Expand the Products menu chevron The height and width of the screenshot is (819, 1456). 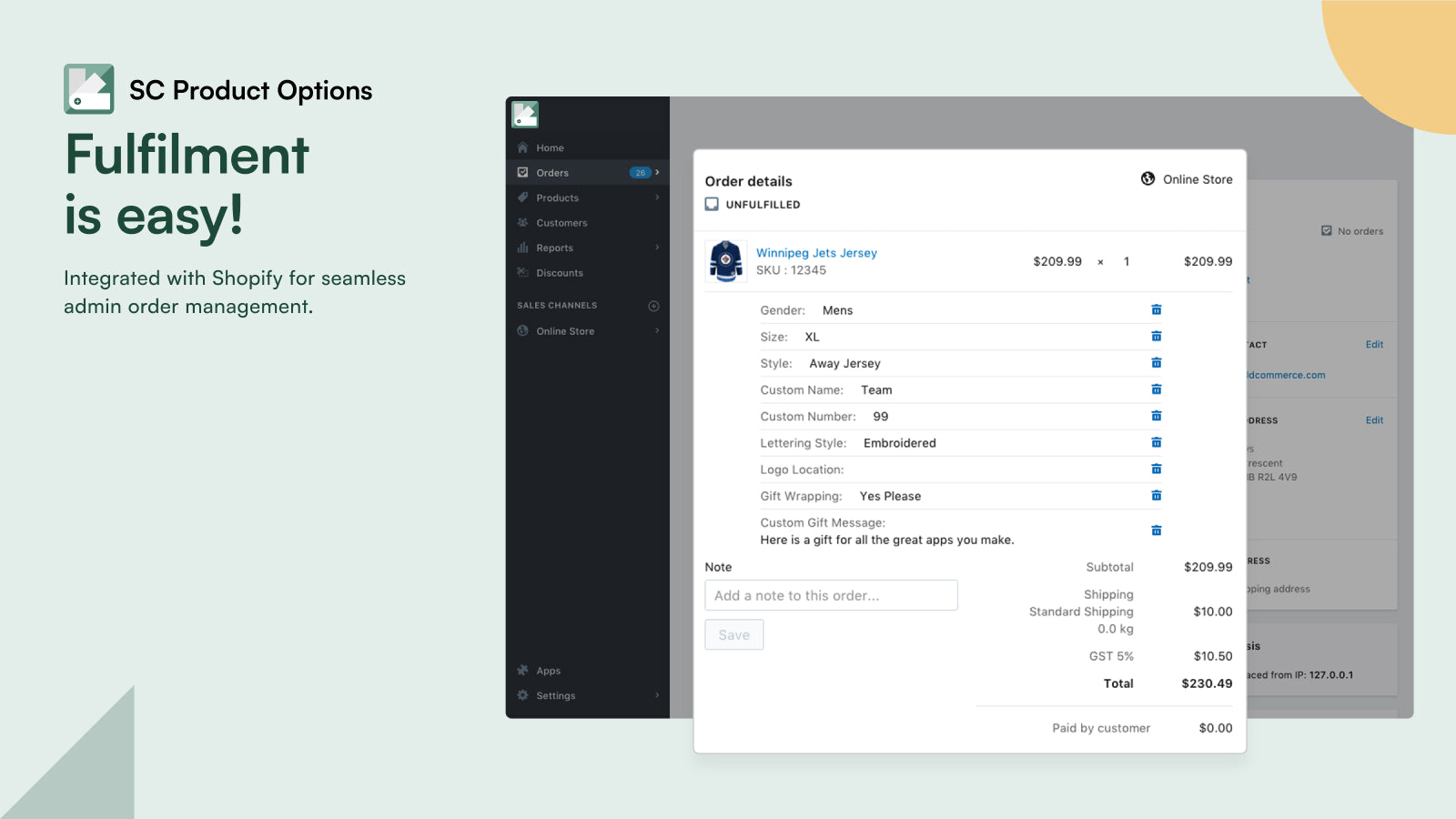click(656, 197)
